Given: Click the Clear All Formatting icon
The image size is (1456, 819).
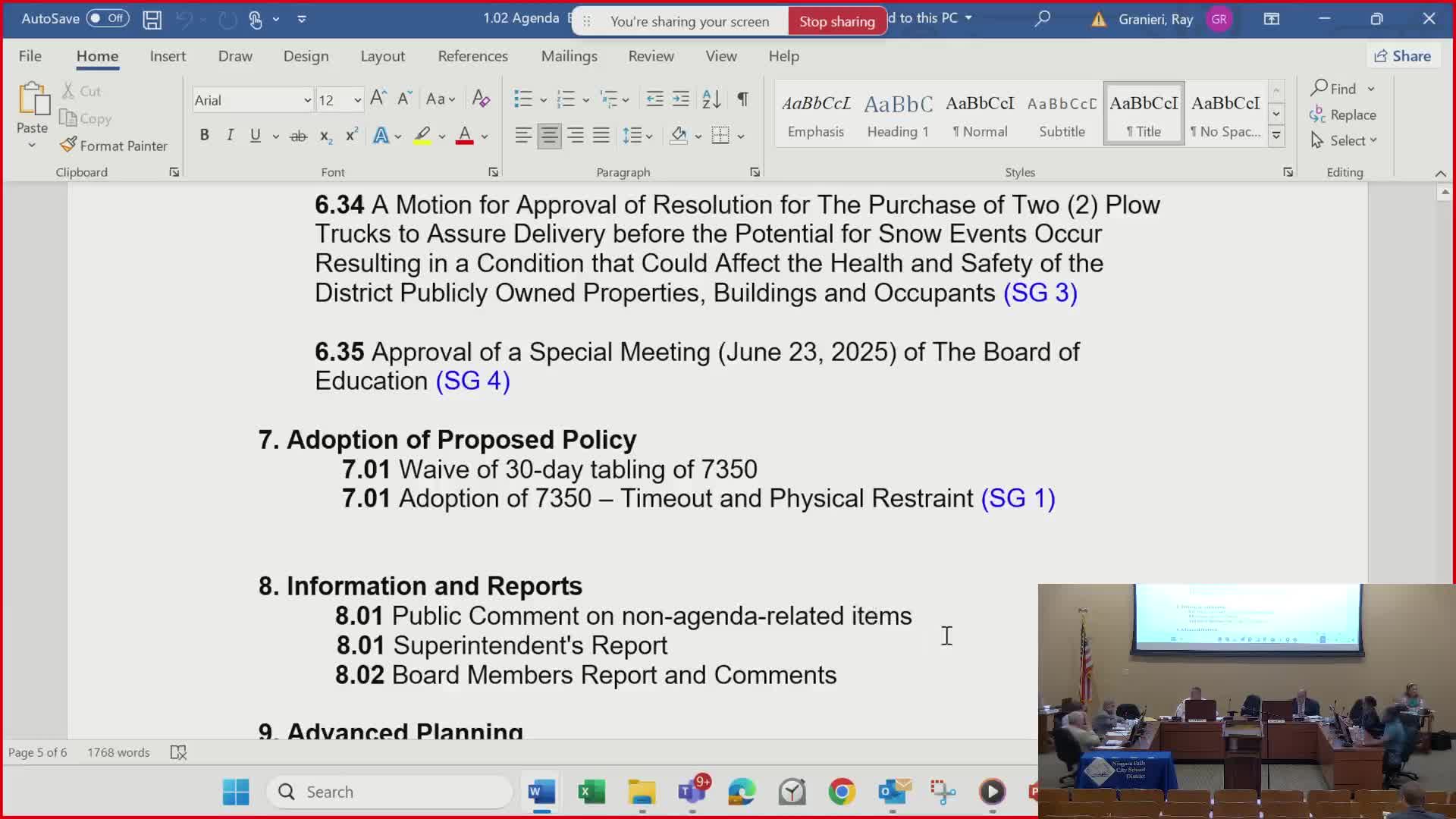Looking at the screenshot, I should 481,99.
